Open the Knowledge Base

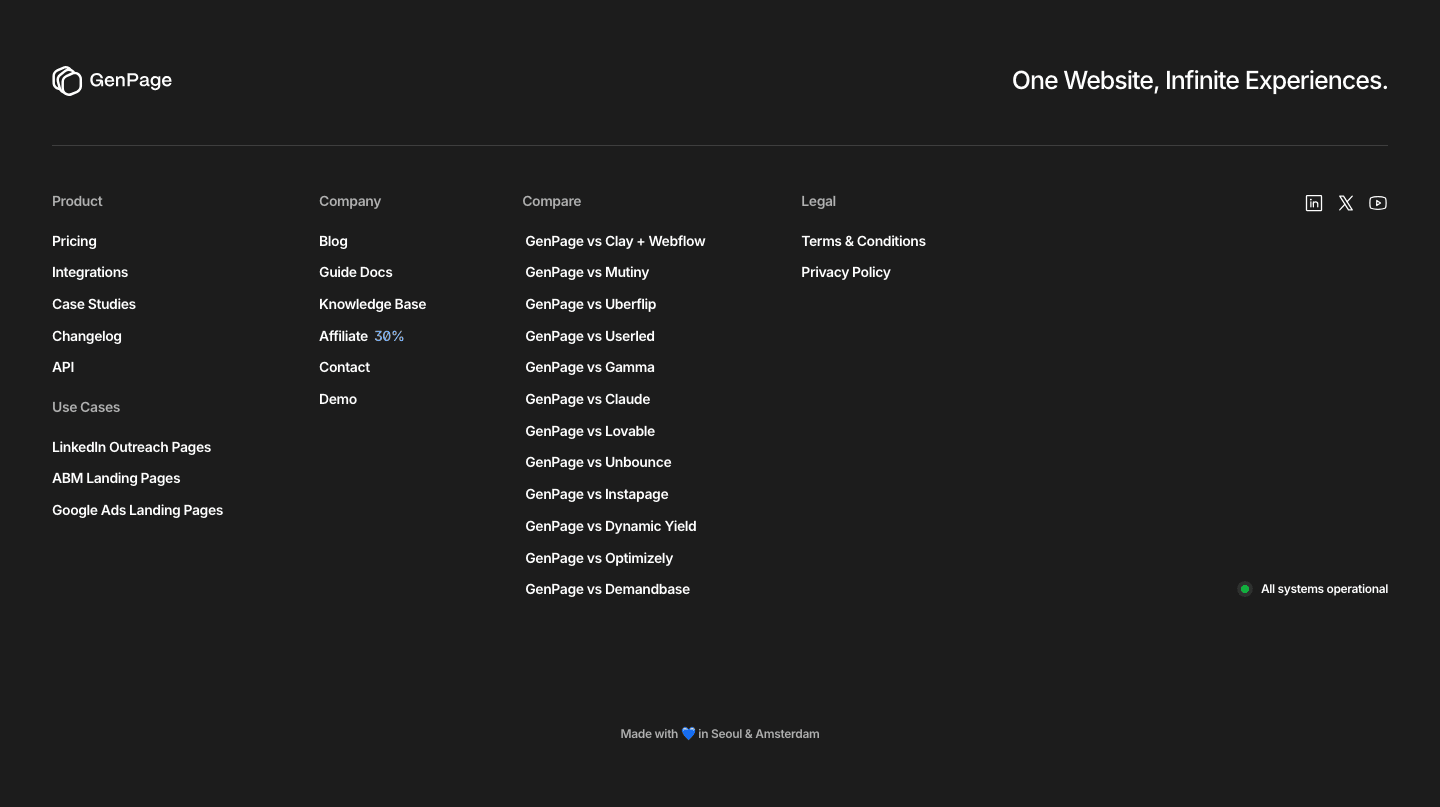pos(373,304)
